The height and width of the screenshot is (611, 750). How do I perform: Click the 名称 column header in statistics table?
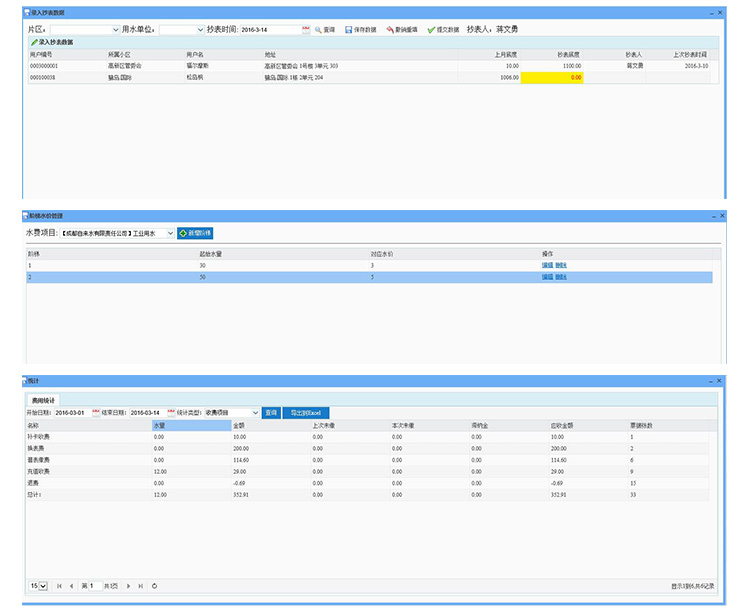33,425
